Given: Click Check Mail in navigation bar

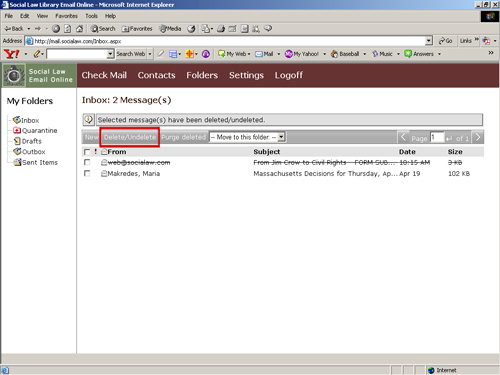Looking at the screenshot, I should point(104,75).
